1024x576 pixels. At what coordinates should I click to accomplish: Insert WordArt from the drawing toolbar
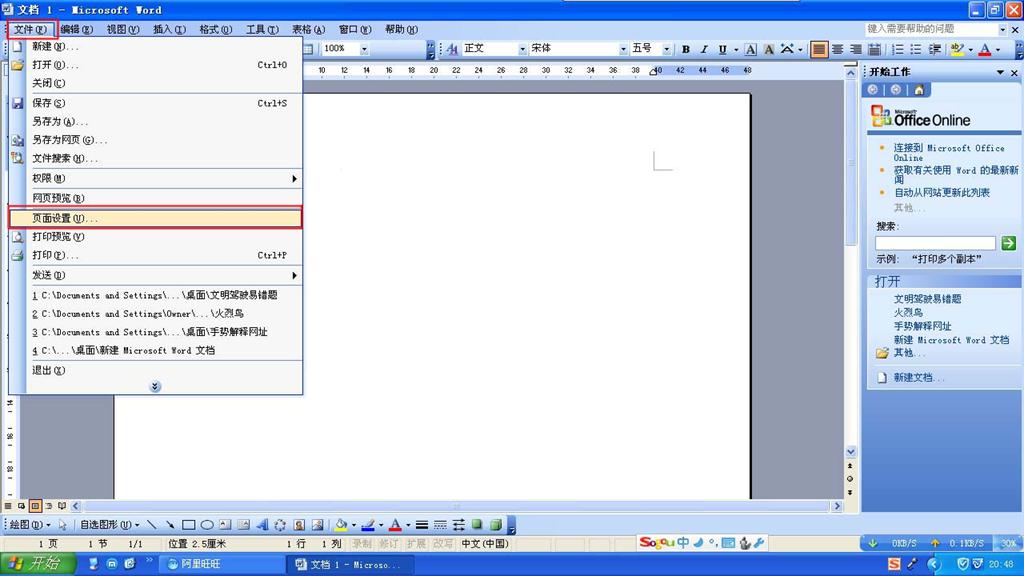(x=262, y=524)
